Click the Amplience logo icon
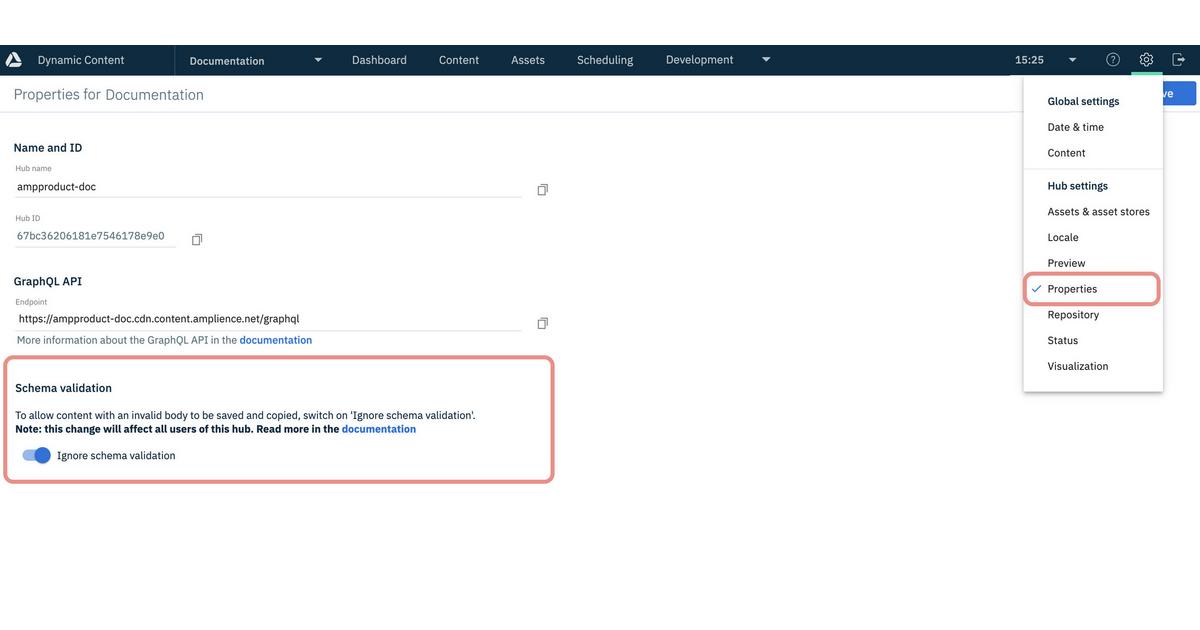 14,60
